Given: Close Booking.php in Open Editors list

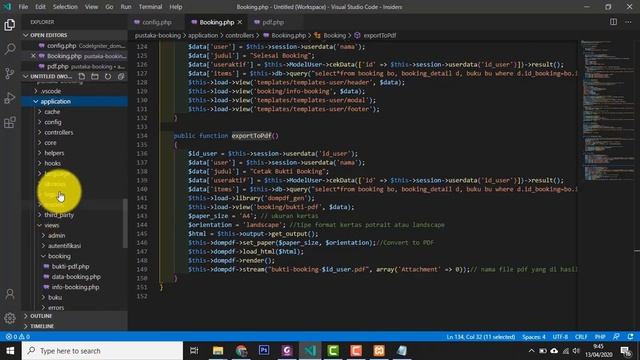Looking at the screenshot, I should [x=33, y=56].
